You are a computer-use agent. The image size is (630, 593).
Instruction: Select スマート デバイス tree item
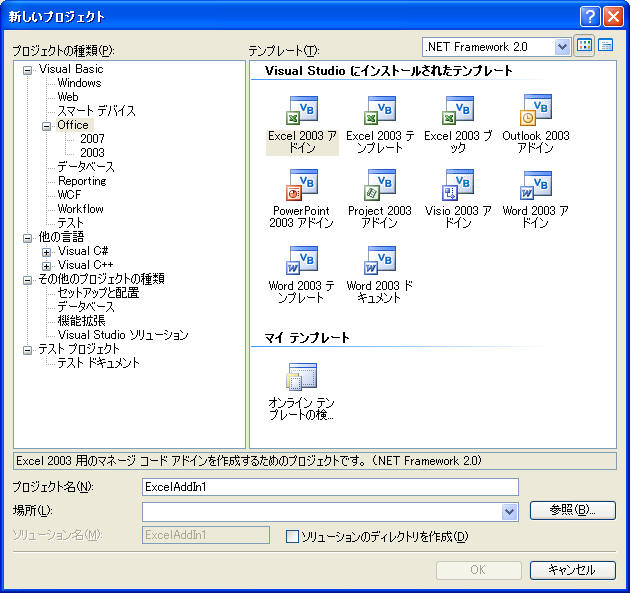coord(96,111)
